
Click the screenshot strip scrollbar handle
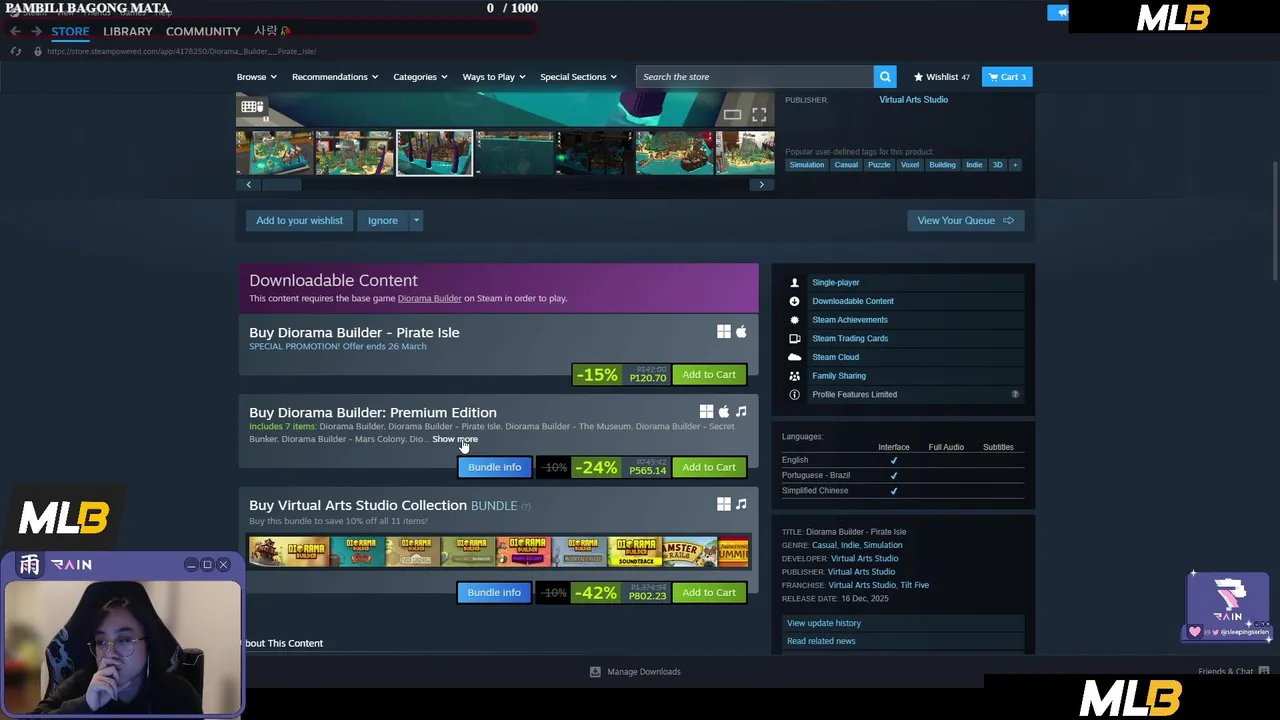[281, 184]
